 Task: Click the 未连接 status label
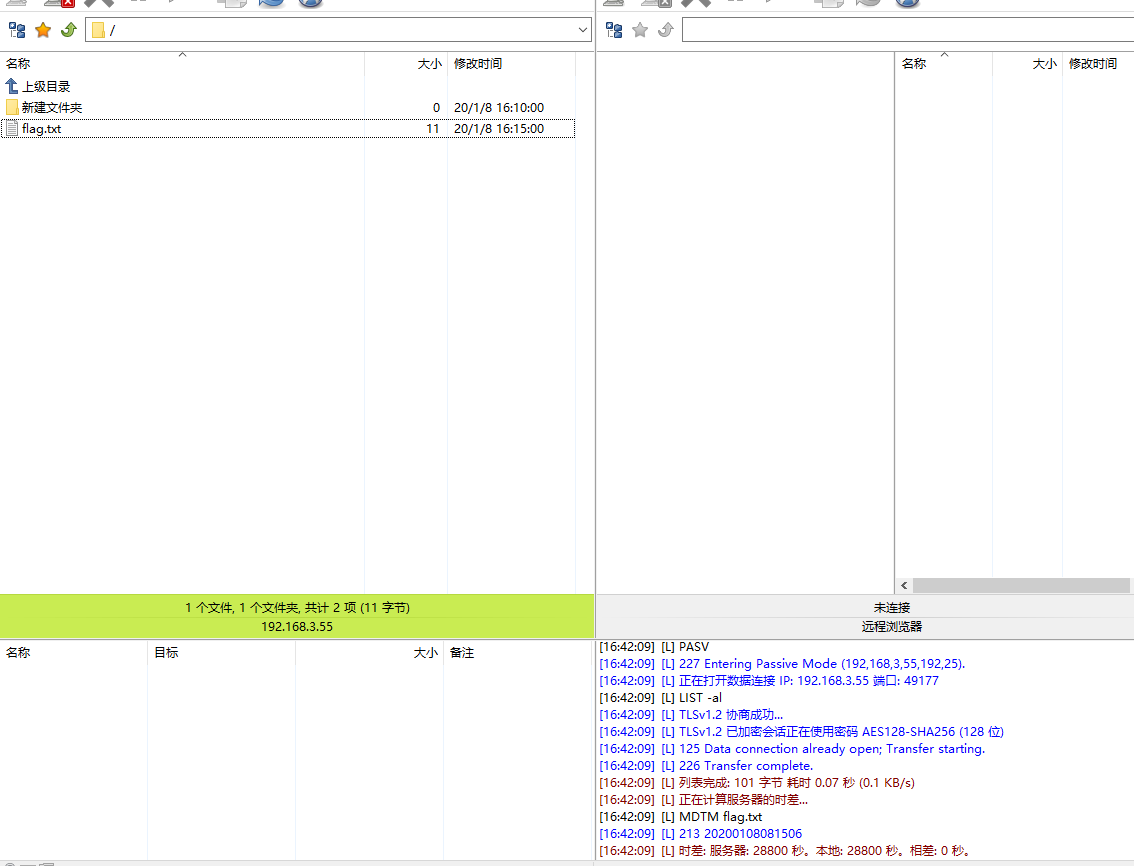coord(891,608)
